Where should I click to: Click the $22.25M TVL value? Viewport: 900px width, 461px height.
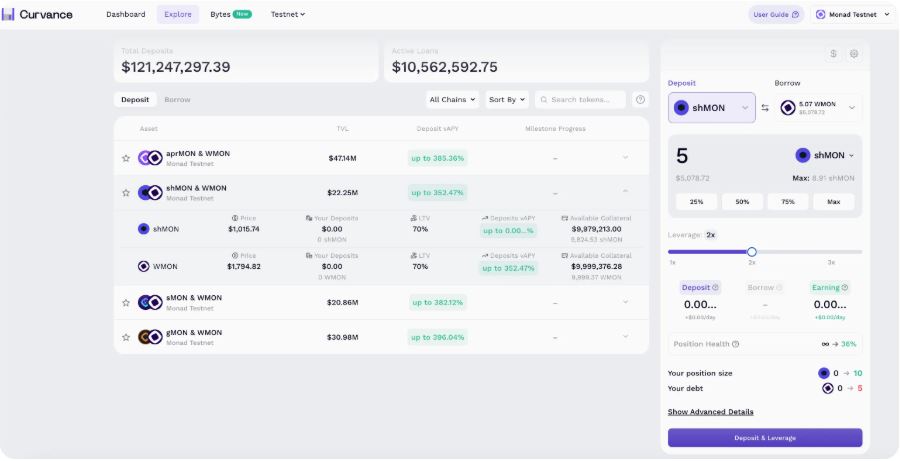[343, 193]
